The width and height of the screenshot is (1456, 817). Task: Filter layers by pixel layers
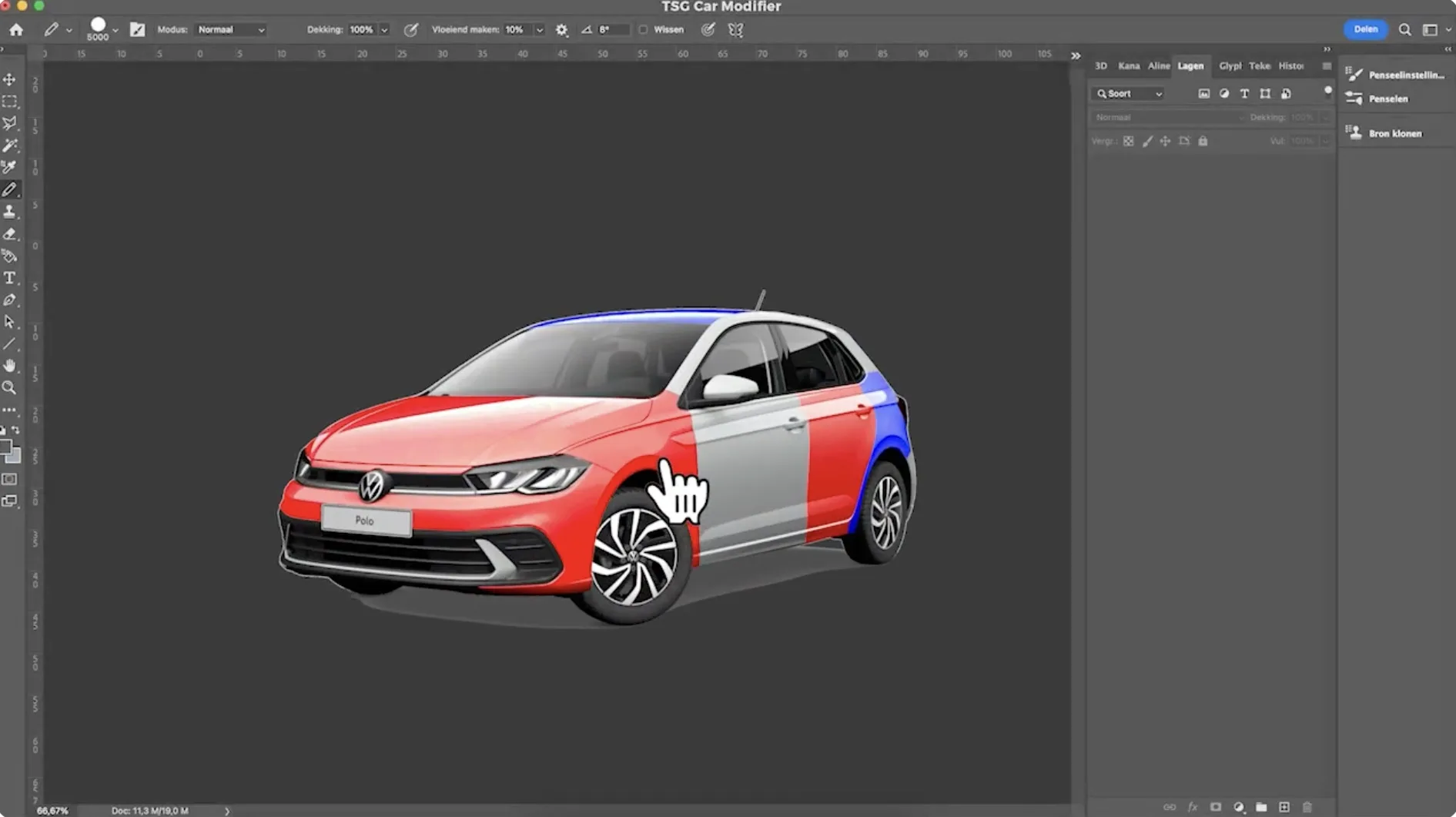[x=1203, y=94]
